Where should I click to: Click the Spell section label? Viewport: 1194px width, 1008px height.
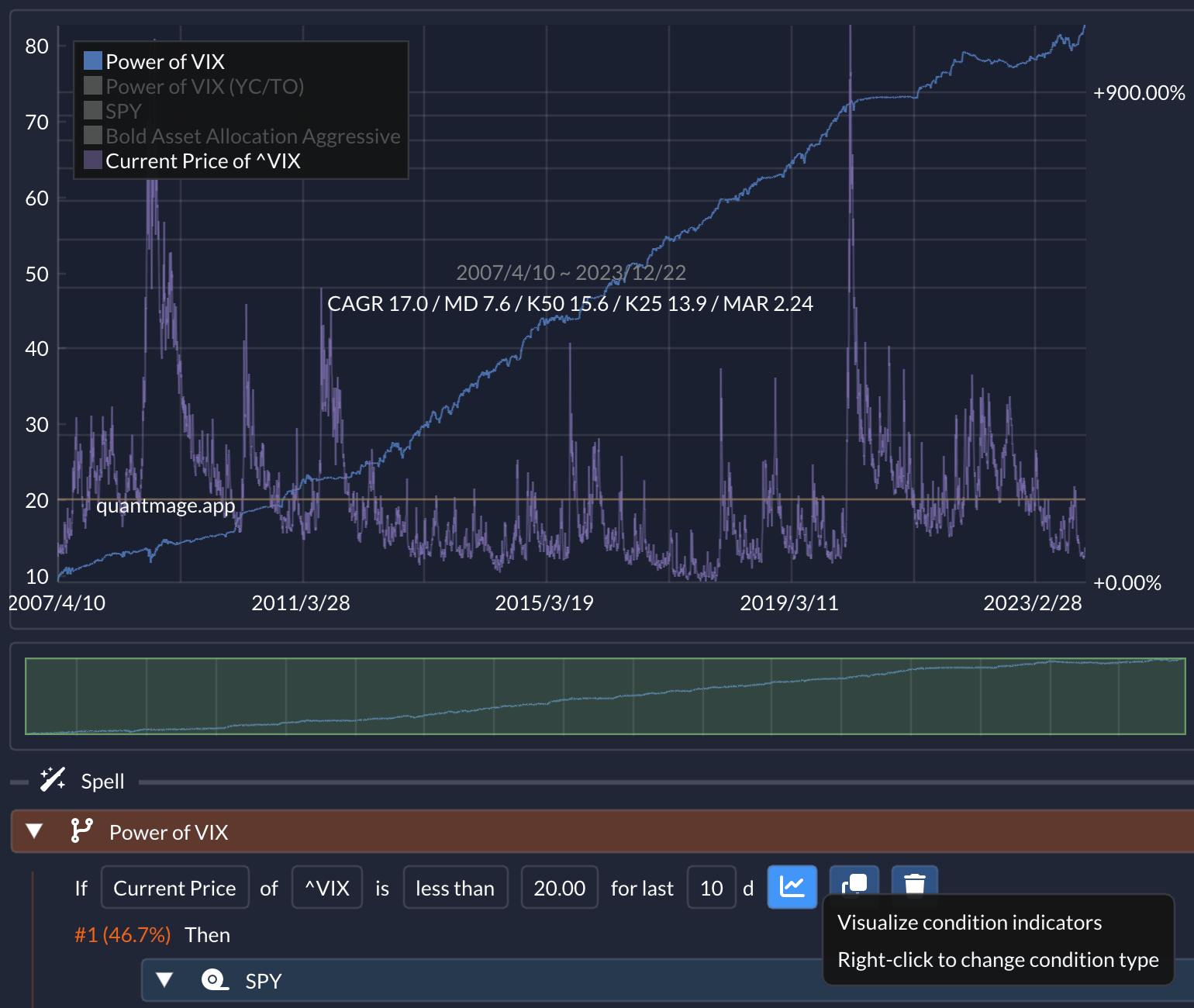(x=102, y=781)
